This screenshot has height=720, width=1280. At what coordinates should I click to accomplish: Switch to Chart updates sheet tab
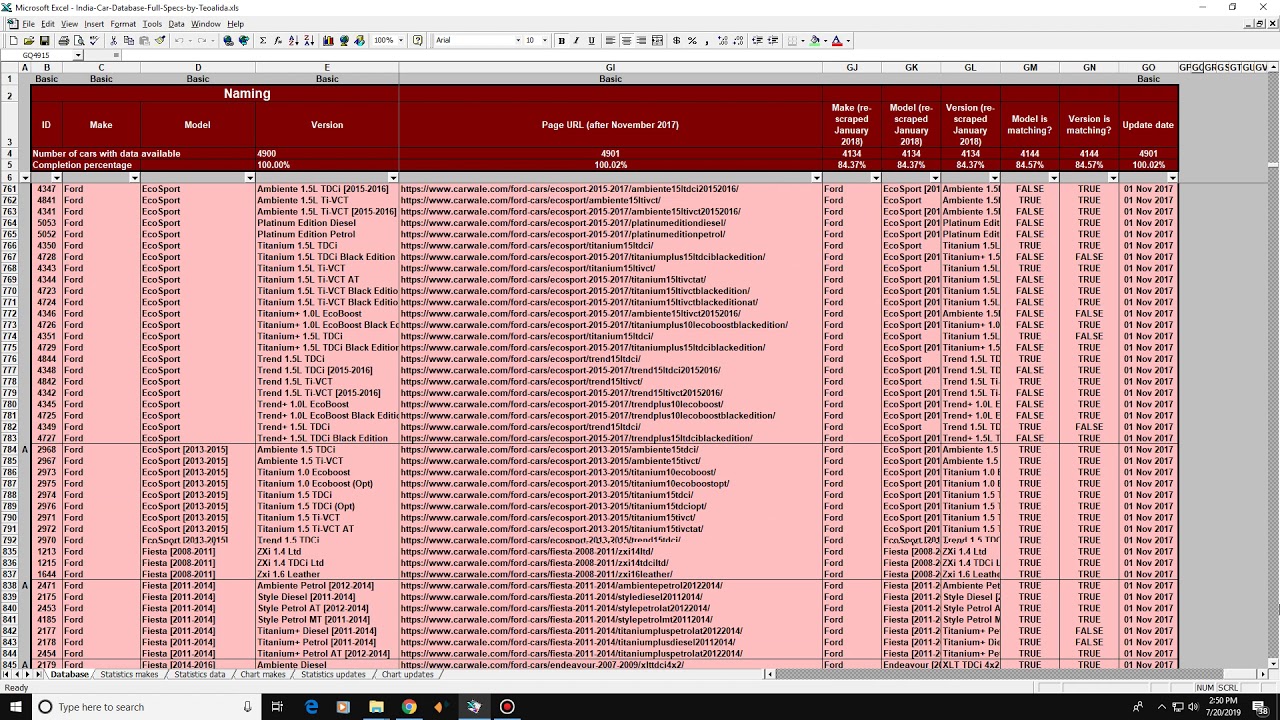(x=408, y=675)
